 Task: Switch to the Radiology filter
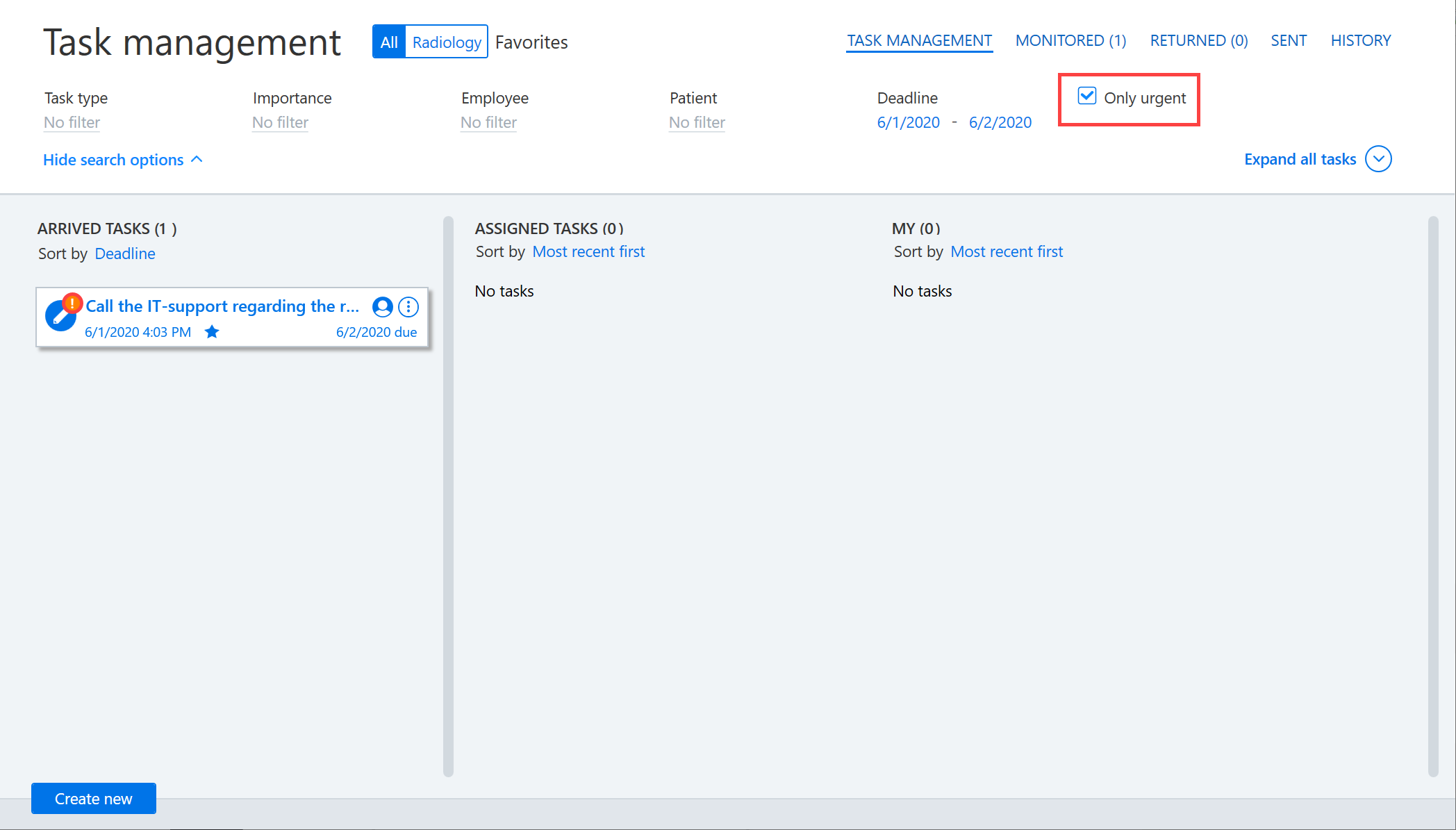[x=447, y=42]
